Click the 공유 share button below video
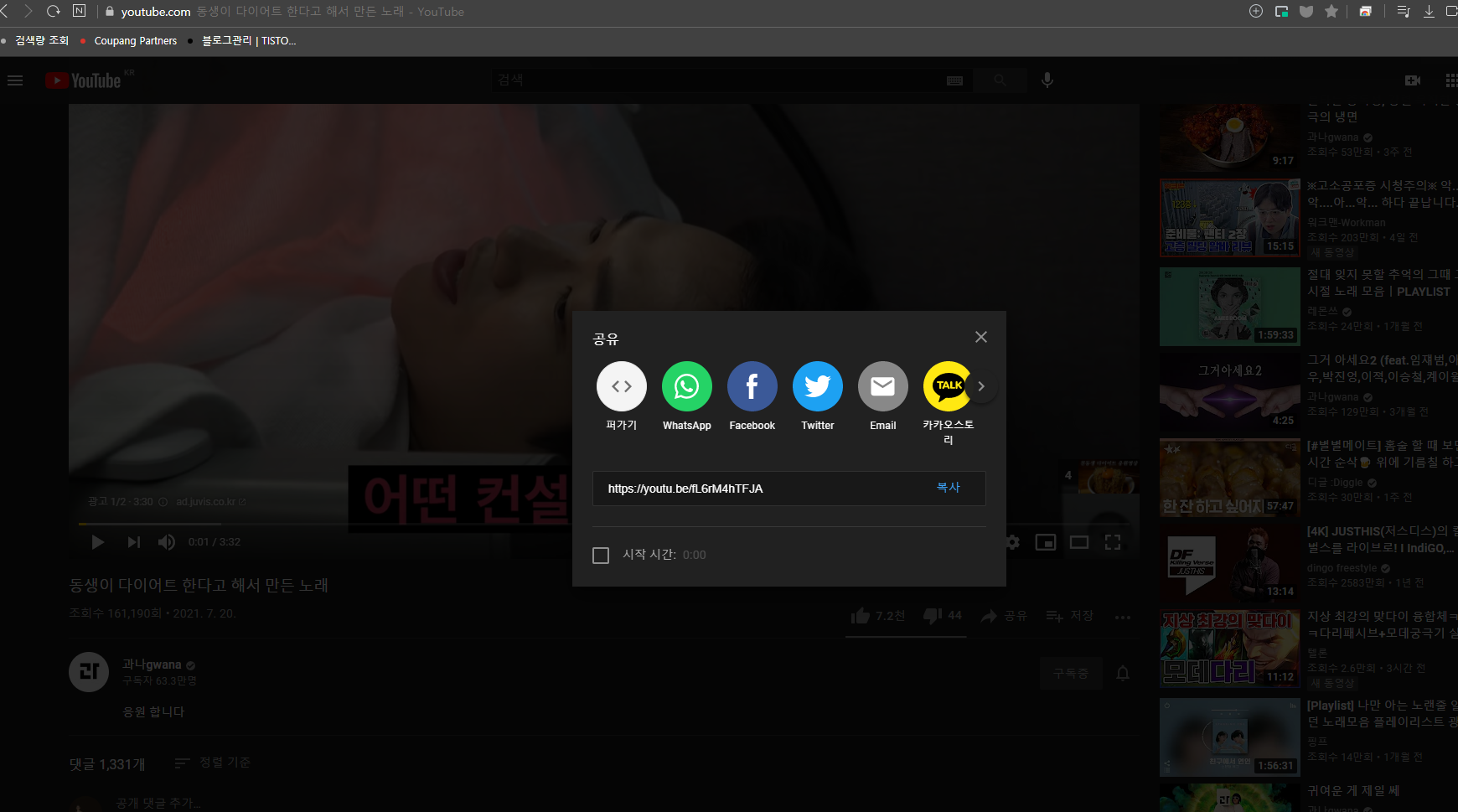Image resolution: width=1458 pixels, height=812 pixels. click(1004, 616)
